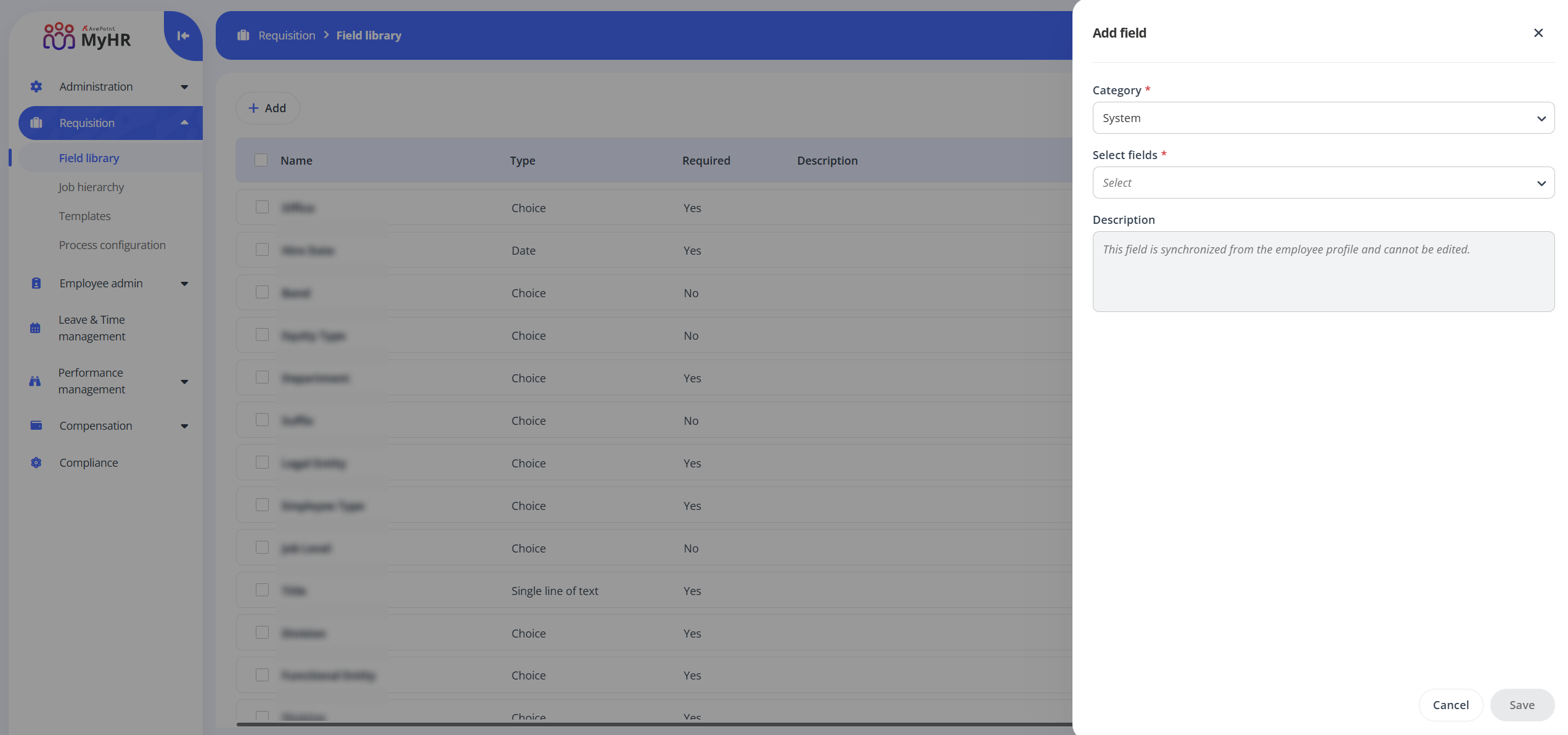
Task: Click the Administration gear icon
Action: pos(36,86)
